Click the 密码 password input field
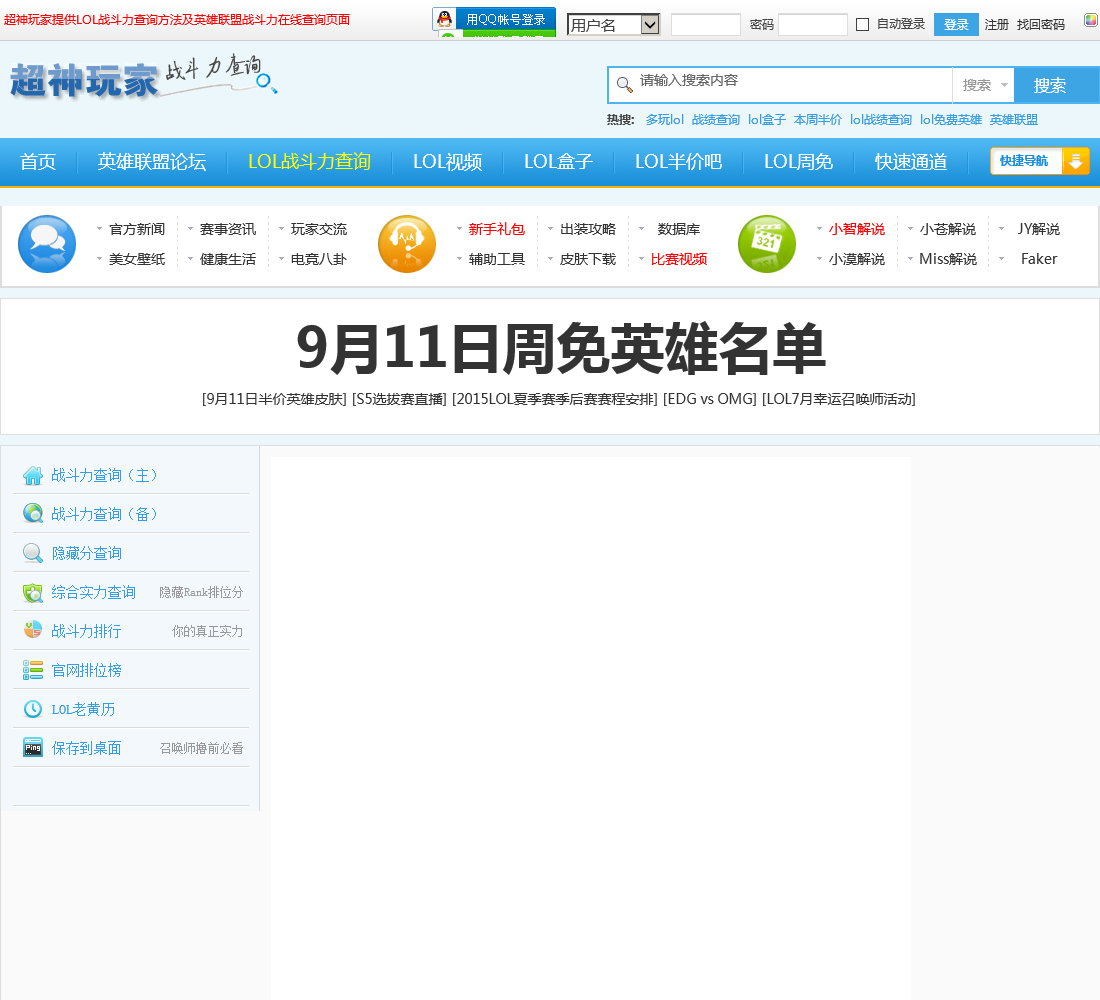This screenshot has width=1100, height=1000. 813,25
